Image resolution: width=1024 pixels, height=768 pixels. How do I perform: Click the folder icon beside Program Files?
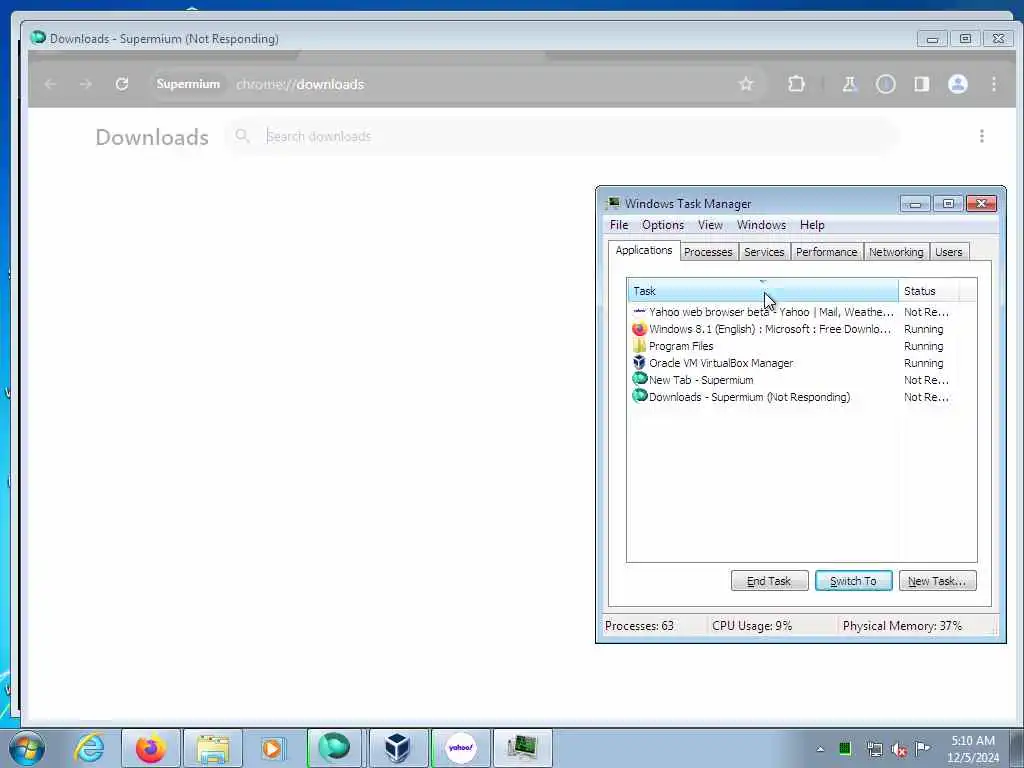coord(639,346)
